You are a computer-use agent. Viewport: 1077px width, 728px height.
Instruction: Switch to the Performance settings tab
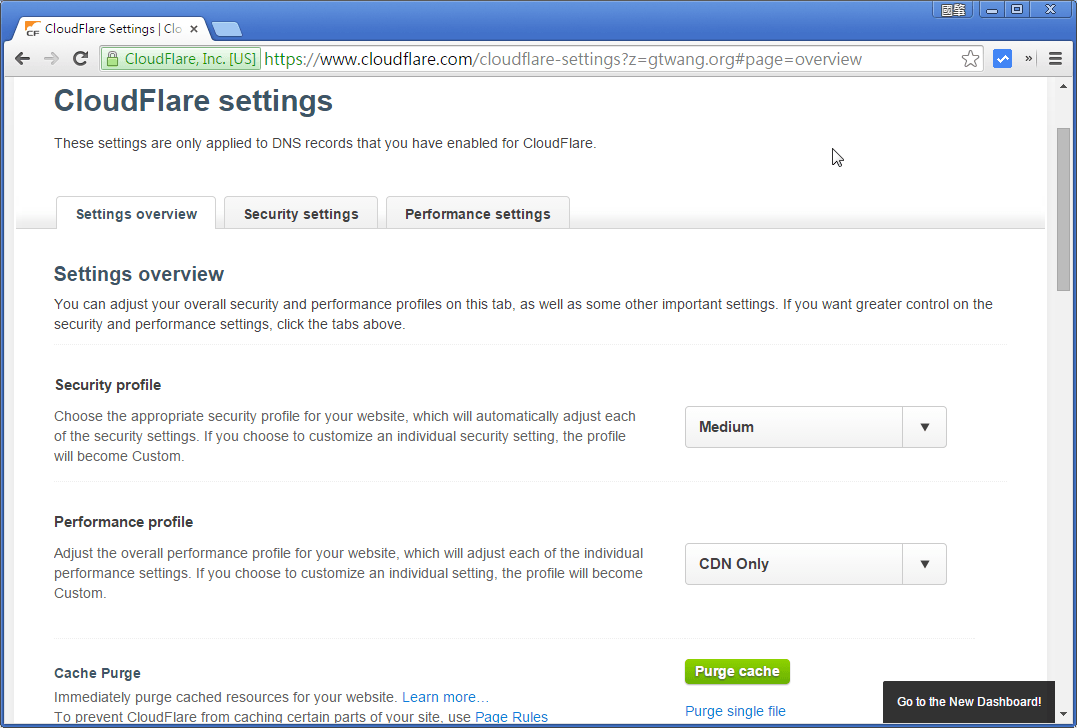(477, 213)
